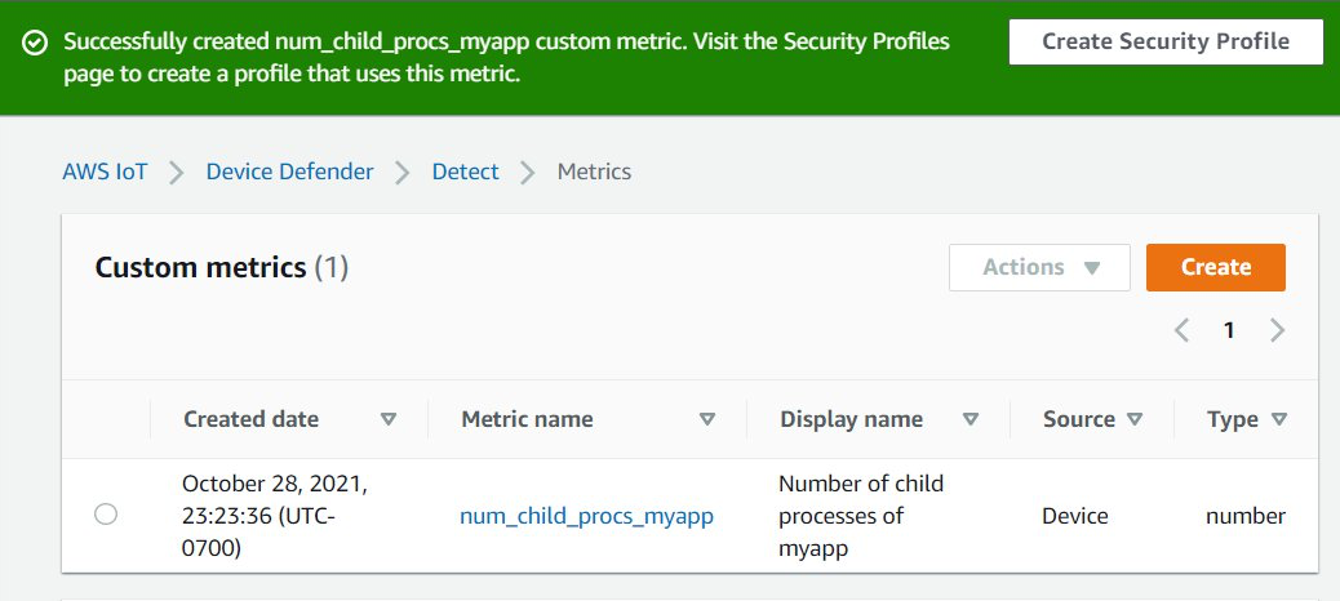This screenshot has height=602, width=1341.
Task: Navigate to Device Defender breadcrumb
Action: tap(289, 172)
